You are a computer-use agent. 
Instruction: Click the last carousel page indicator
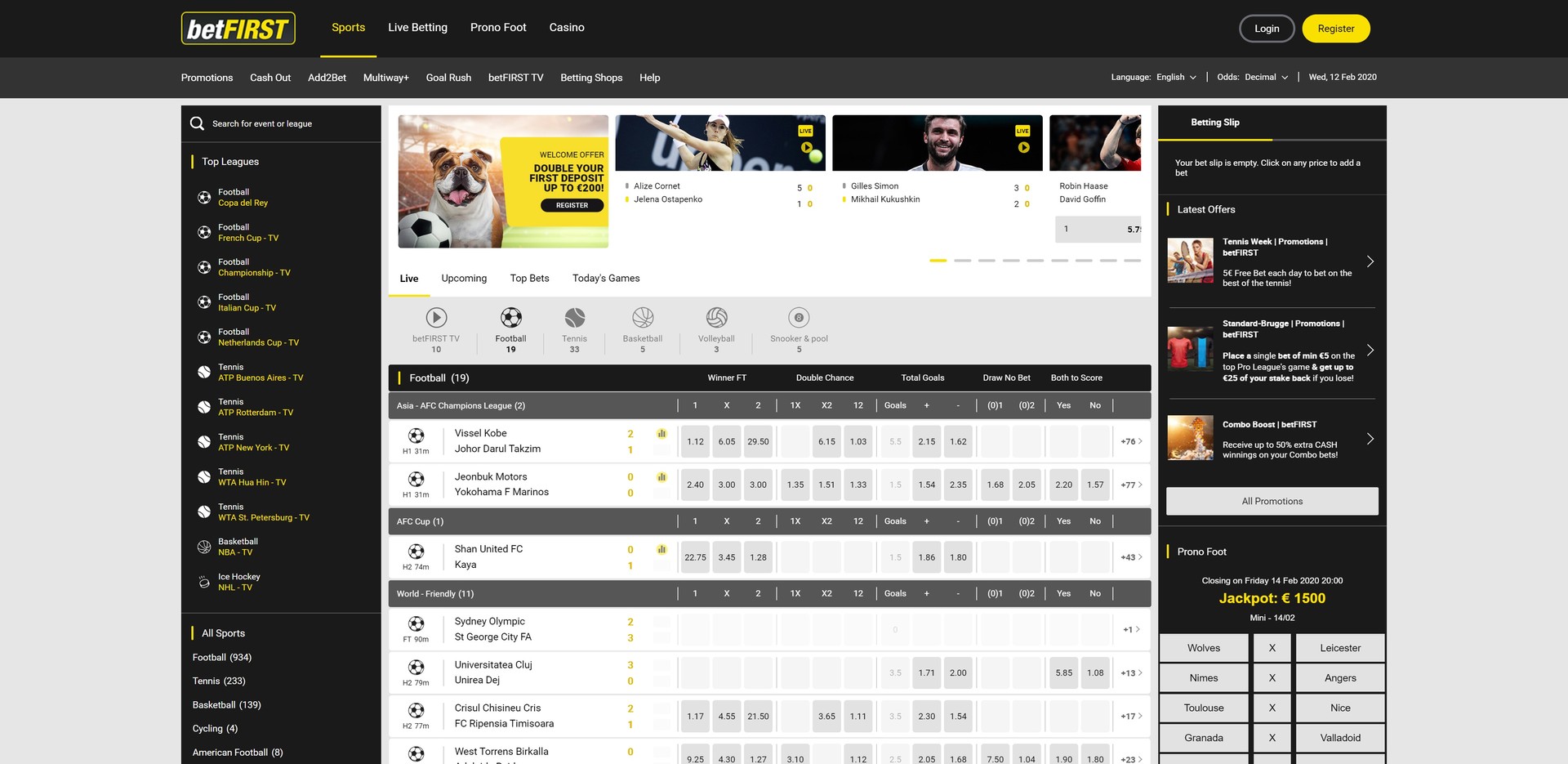pos(1132,261)
